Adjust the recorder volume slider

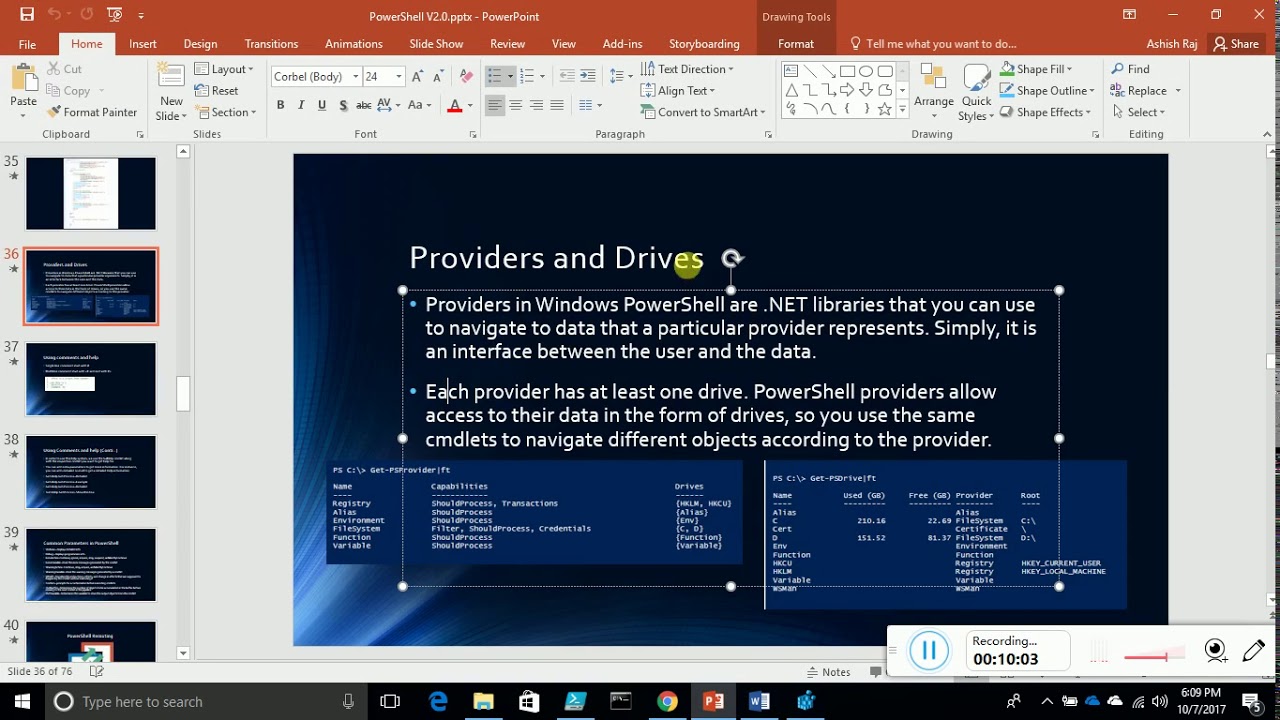click(x=1155, y=657)
